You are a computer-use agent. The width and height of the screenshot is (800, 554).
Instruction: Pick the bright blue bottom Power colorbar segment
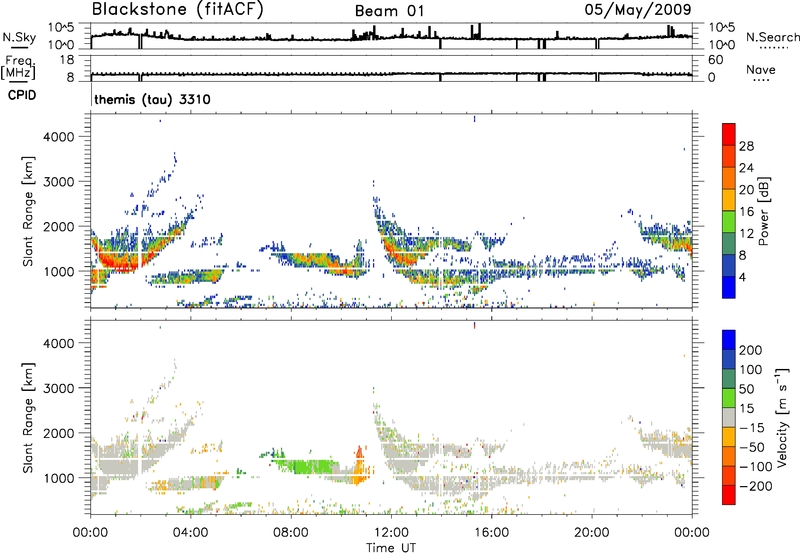(729, 287)
